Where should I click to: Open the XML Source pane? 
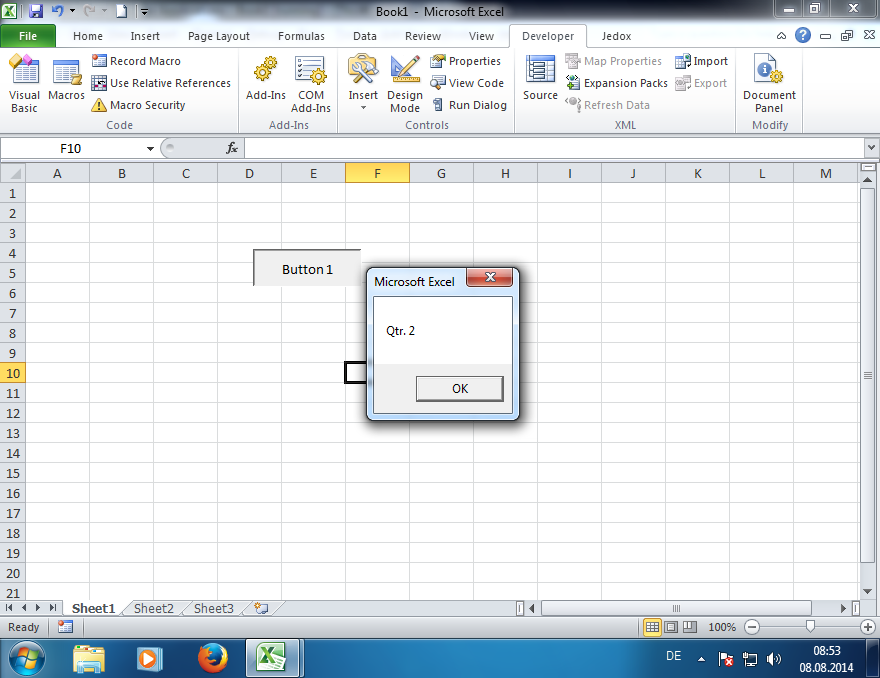tap(540, 78)
